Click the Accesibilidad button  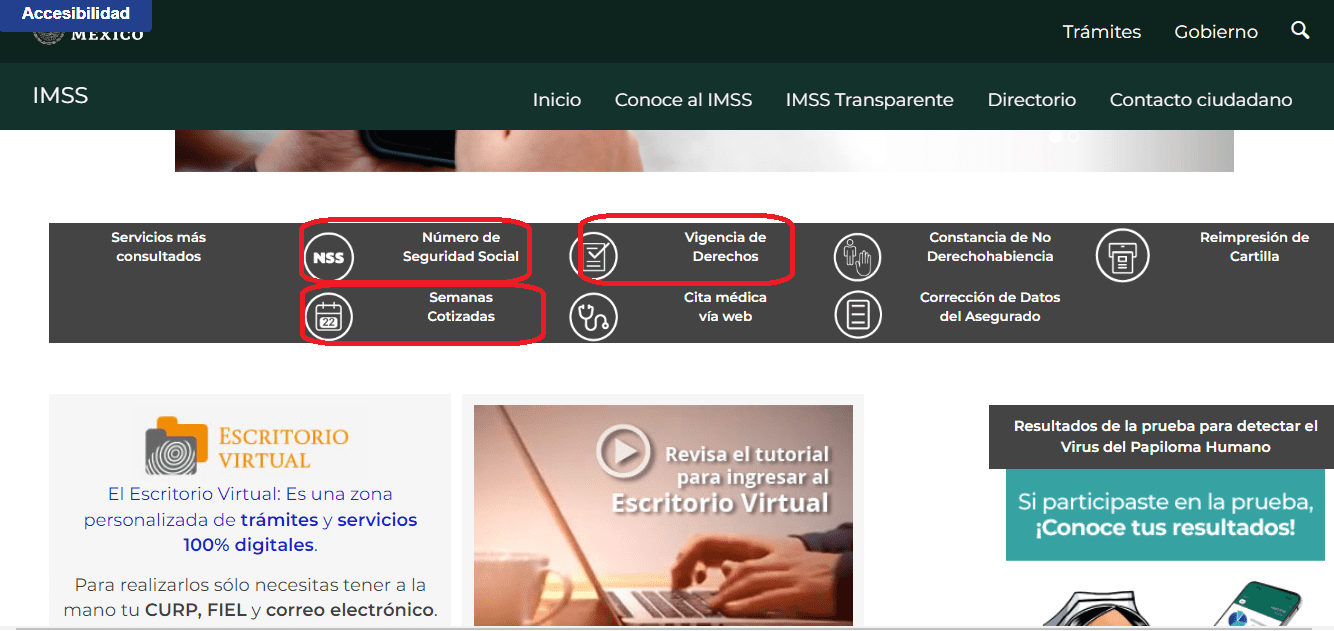click(x=76, y=14)
